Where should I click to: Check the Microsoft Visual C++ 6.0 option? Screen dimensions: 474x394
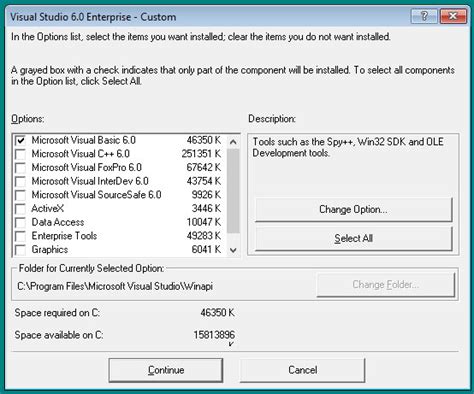click(20, 154)
